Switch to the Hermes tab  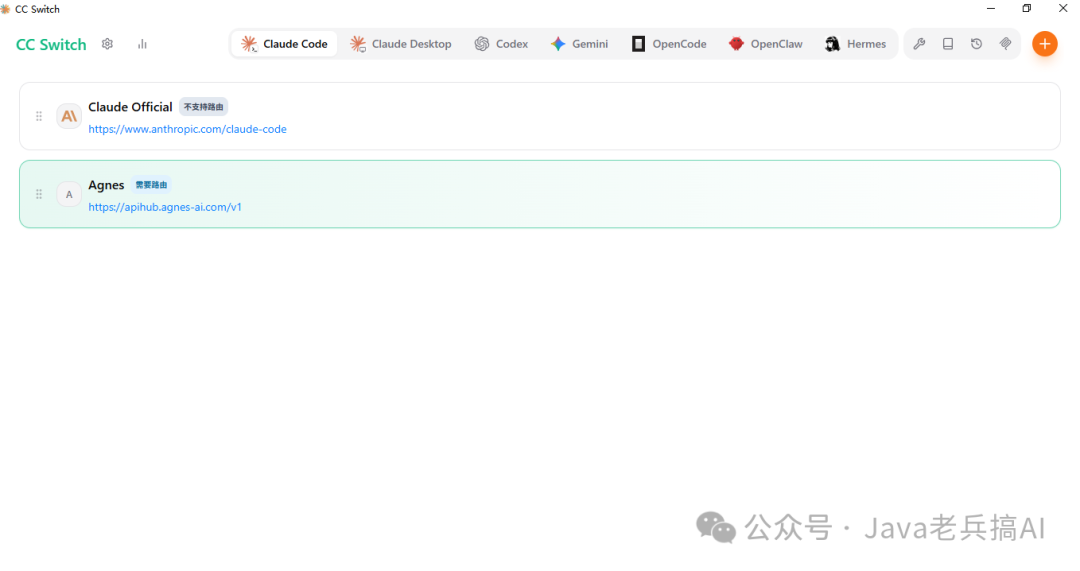(855, 44)
